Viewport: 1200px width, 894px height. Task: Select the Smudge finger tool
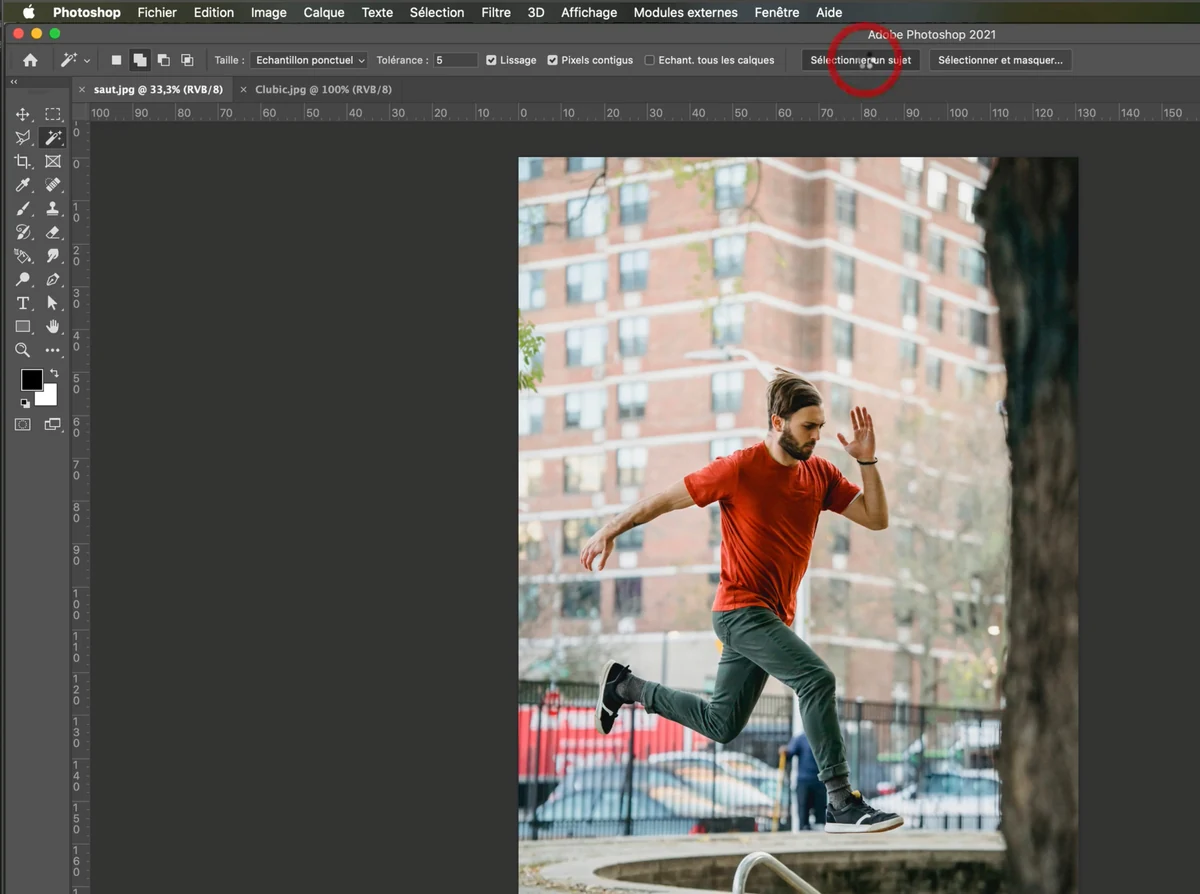[53, 256]
